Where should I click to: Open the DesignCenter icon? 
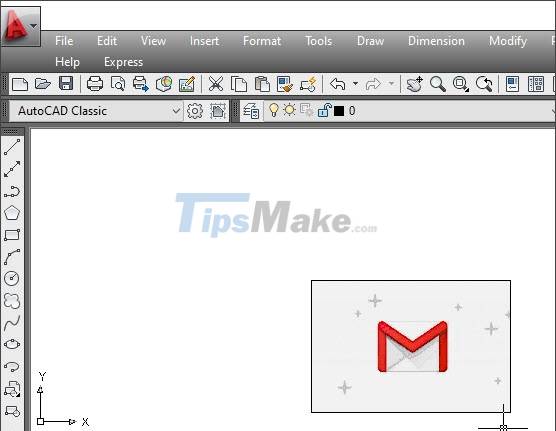click(535, 84)
